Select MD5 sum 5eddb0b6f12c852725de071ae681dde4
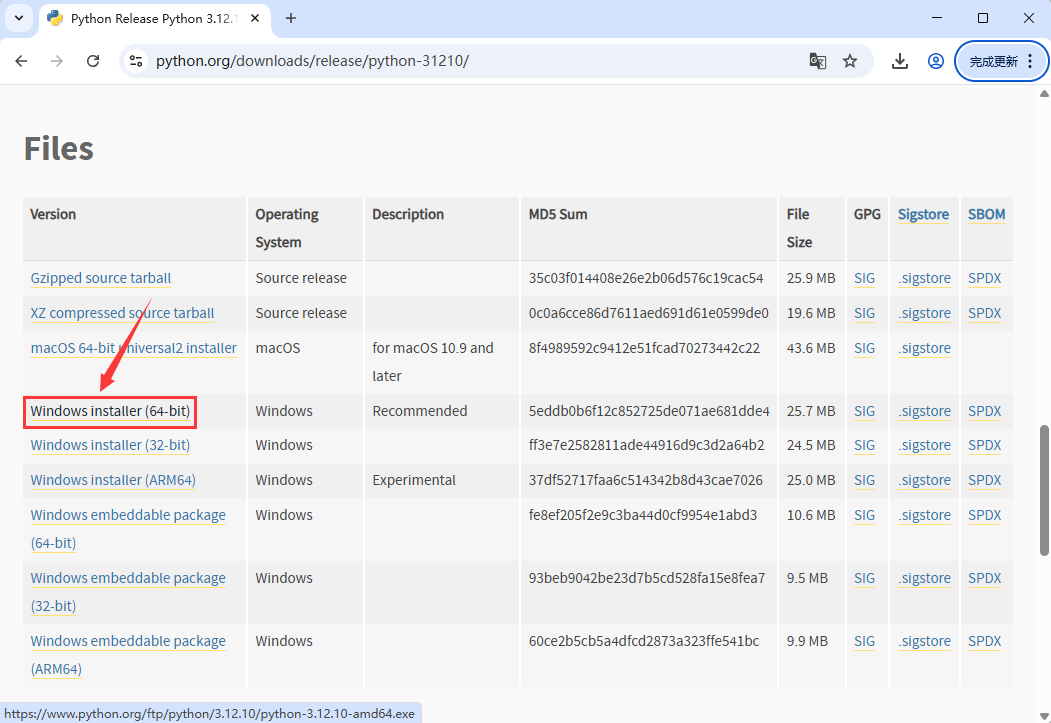 (649, 411)
